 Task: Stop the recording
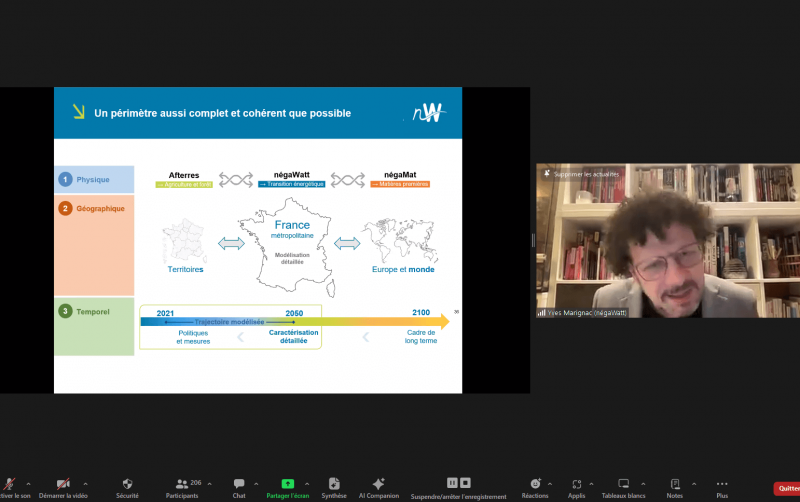pyautogui.click(x=465, y=483)
